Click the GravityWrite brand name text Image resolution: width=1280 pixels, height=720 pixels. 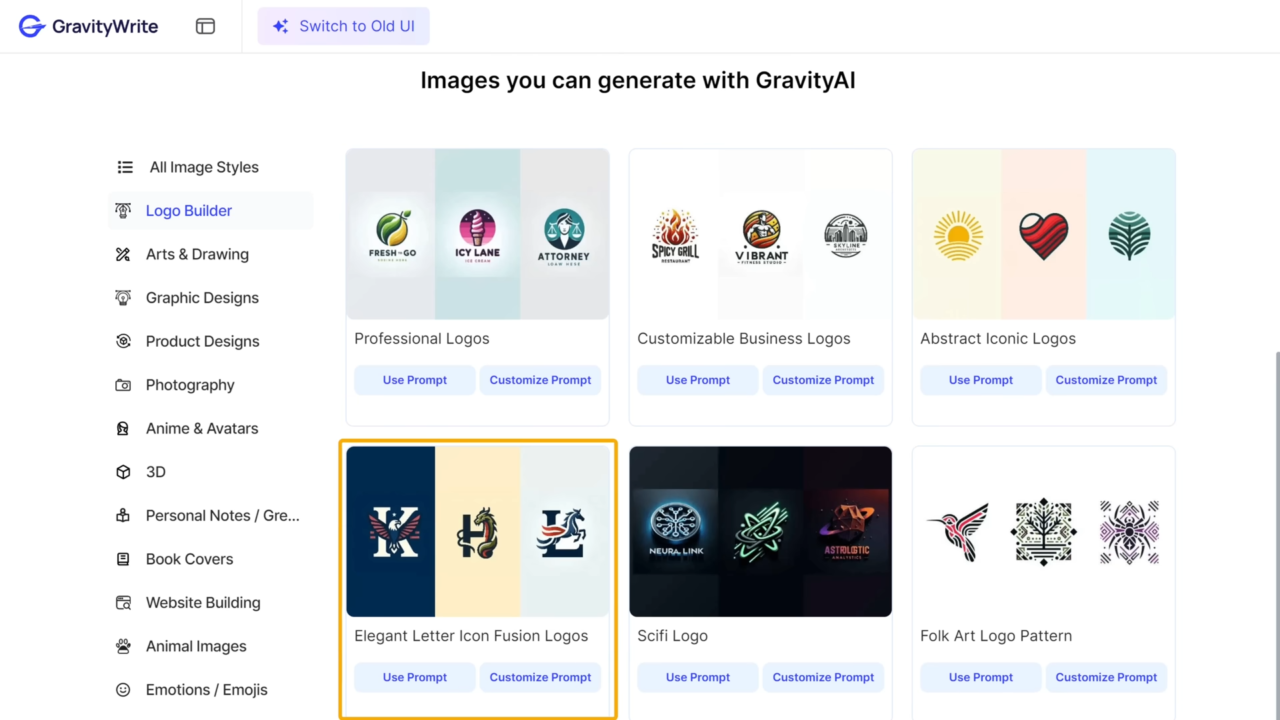coord(105,27)
